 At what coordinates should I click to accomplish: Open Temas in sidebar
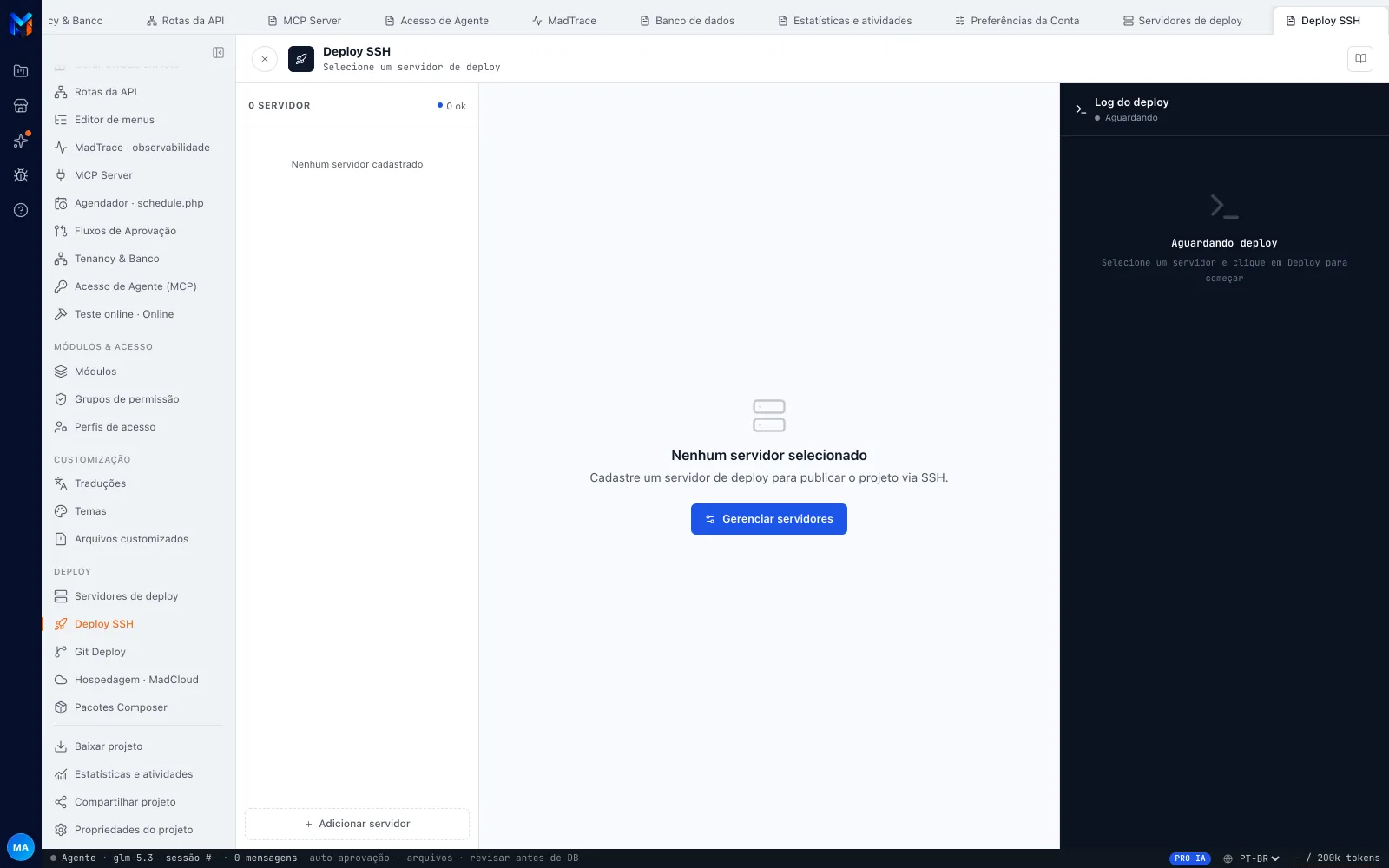[x=138, y=511]
